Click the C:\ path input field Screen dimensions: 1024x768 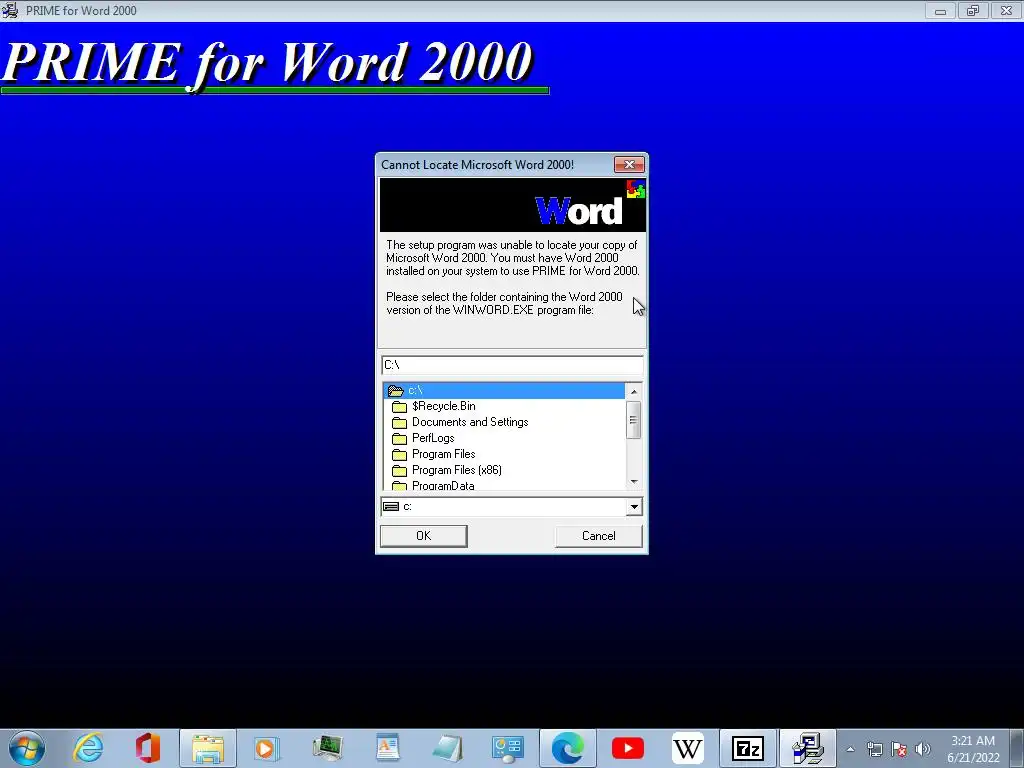click(x=512, y=364)
